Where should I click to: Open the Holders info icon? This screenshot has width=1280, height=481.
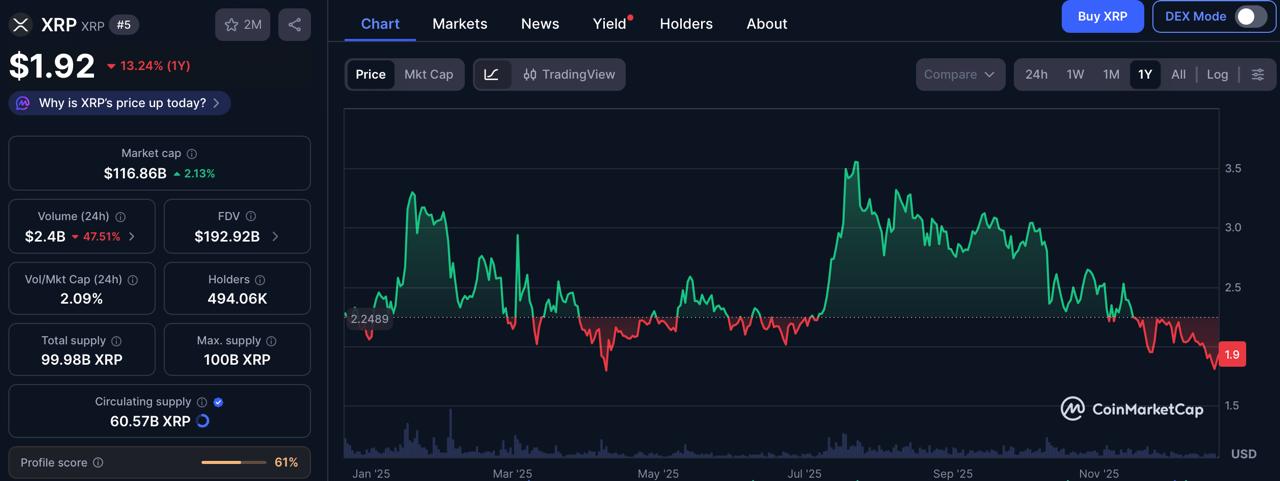(x=260, y=280)
